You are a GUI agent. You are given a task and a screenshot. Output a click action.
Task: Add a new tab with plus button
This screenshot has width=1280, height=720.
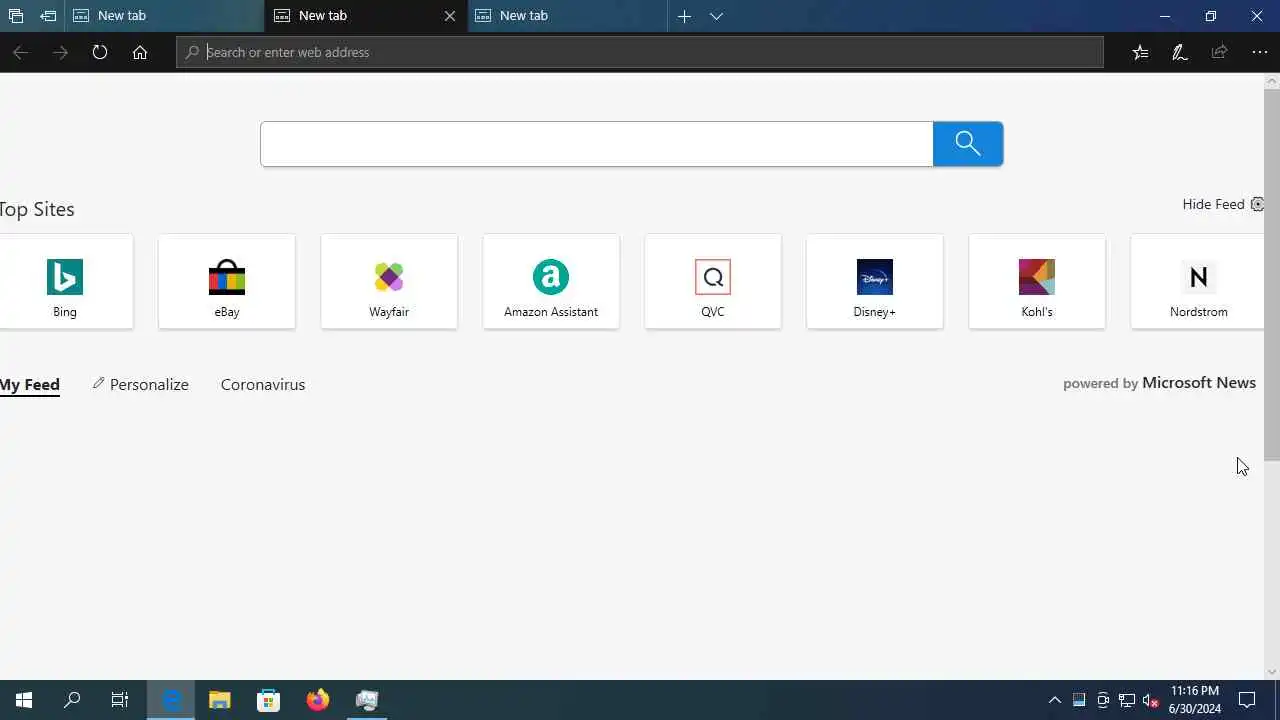click(x=684, y=16)
